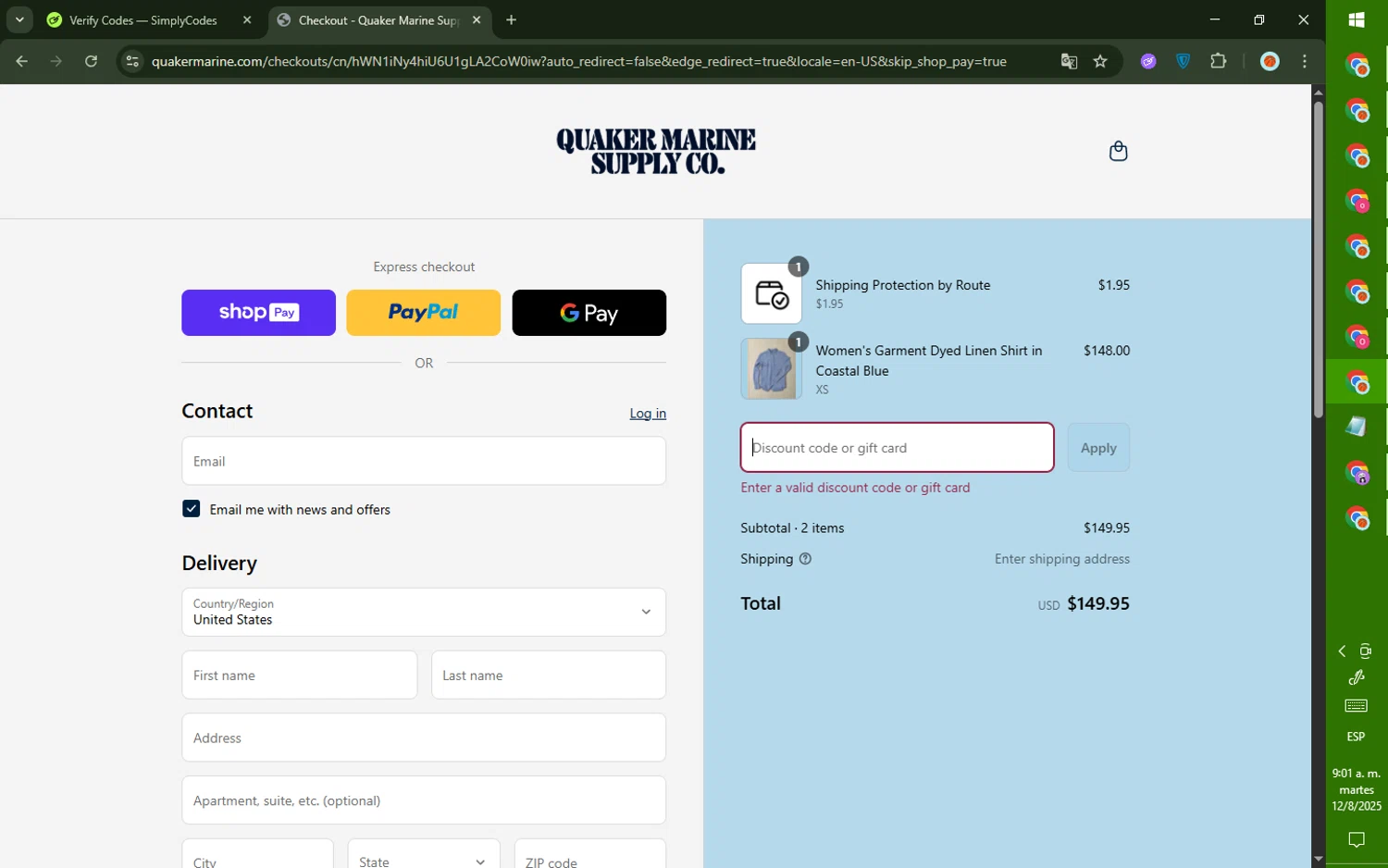
Task: Open Shipping help question-mark icon
Action: pos(805,559)
